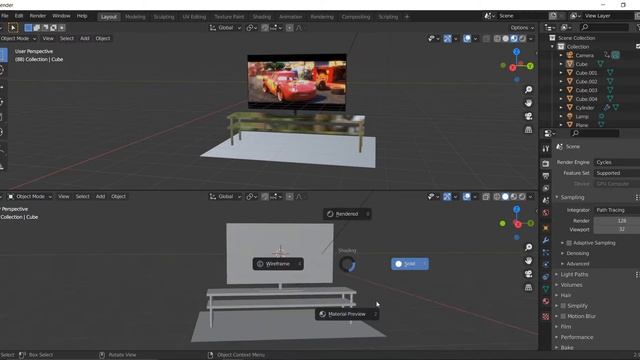640x360 pixels.
Task: Open the Texture properties checker icon
Action: pos(546,316)
